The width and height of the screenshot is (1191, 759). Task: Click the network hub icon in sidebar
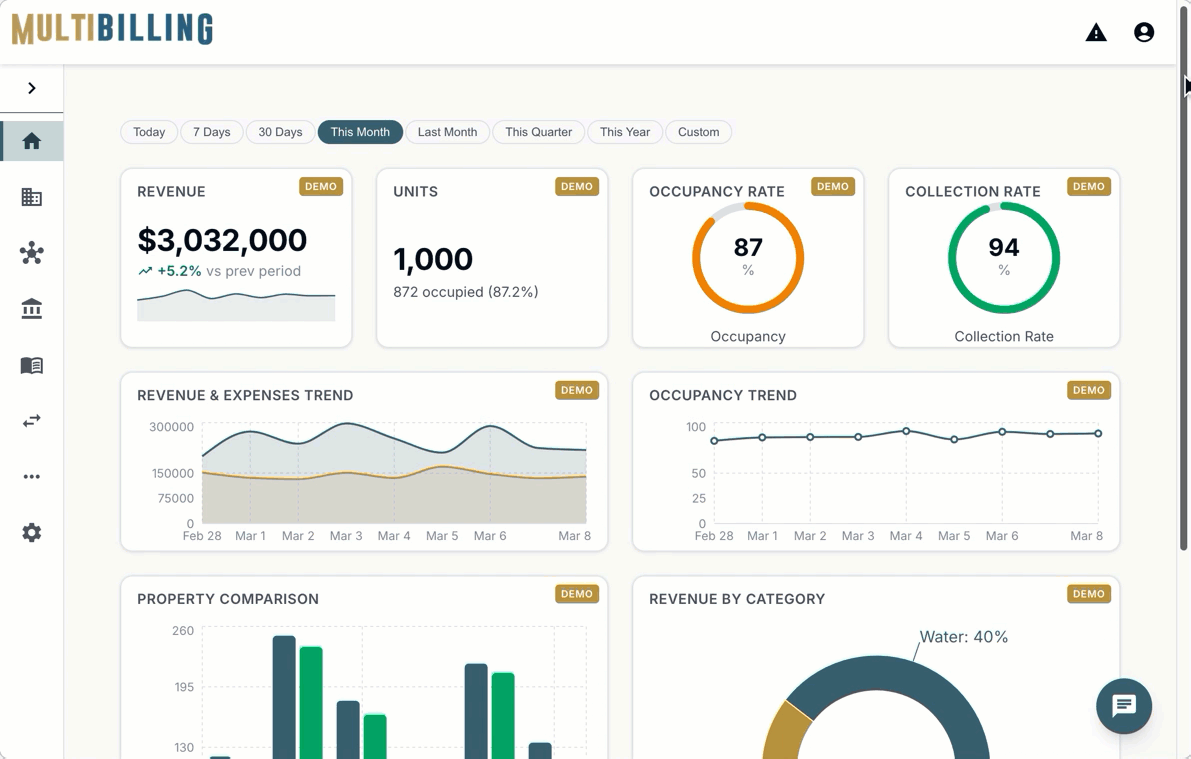31,253
